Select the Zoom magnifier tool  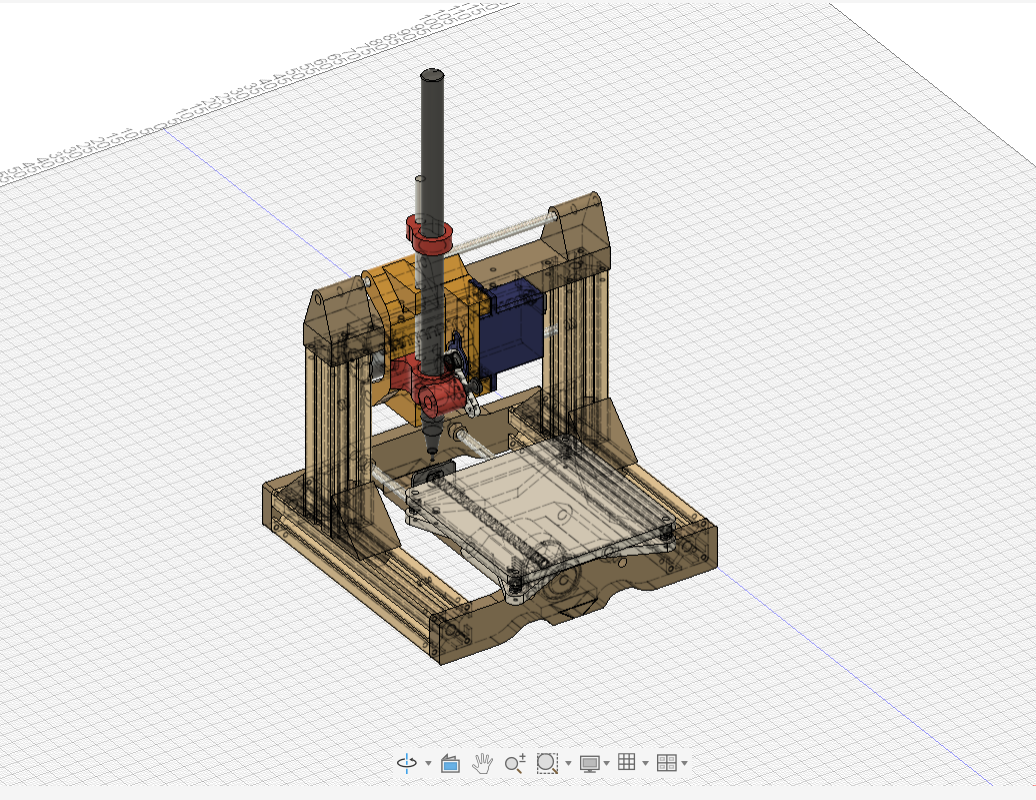click(515, 763)
